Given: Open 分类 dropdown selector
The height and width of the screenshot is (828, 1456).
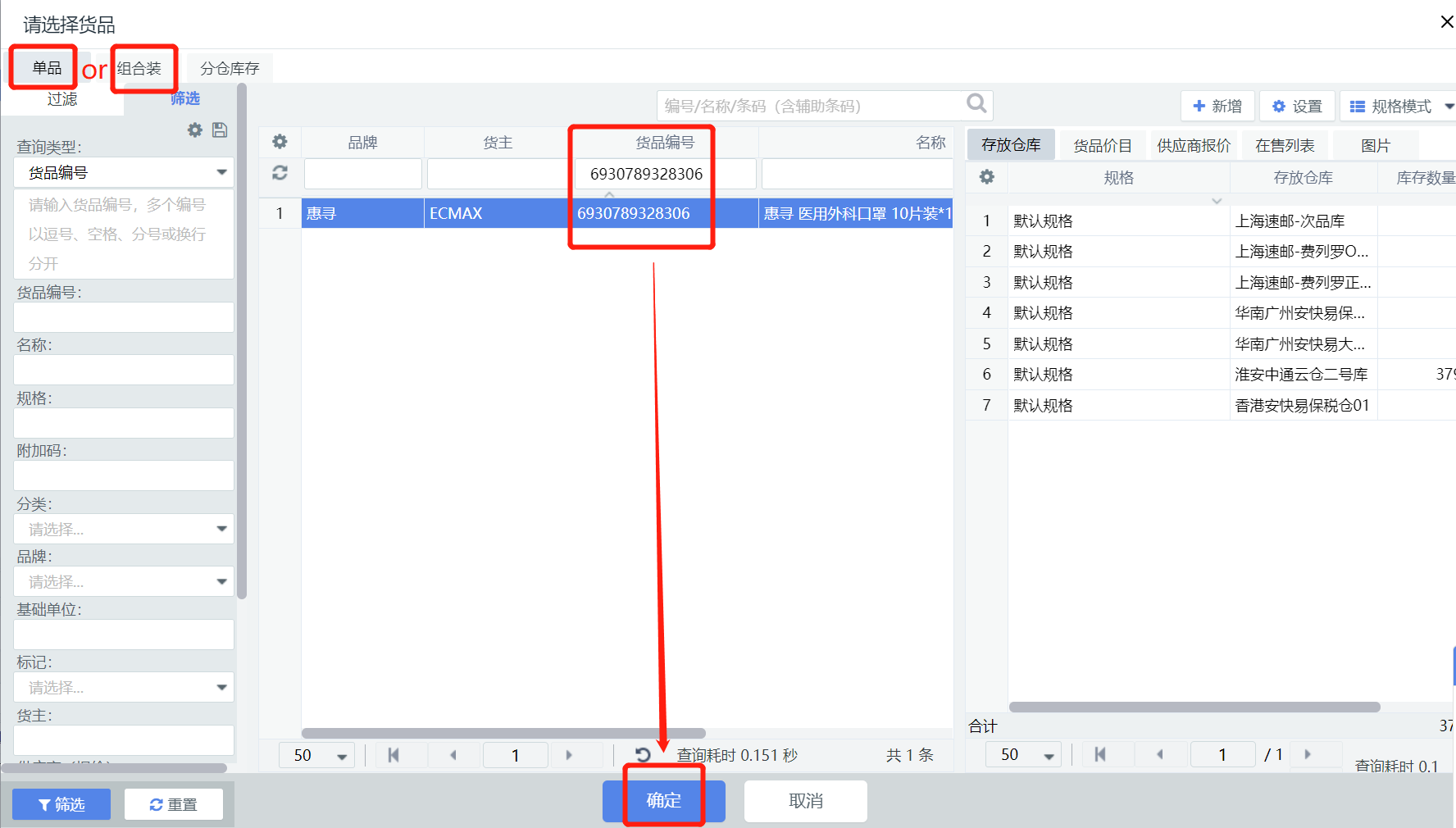Looking at the screenshot, I should [124, 529].
